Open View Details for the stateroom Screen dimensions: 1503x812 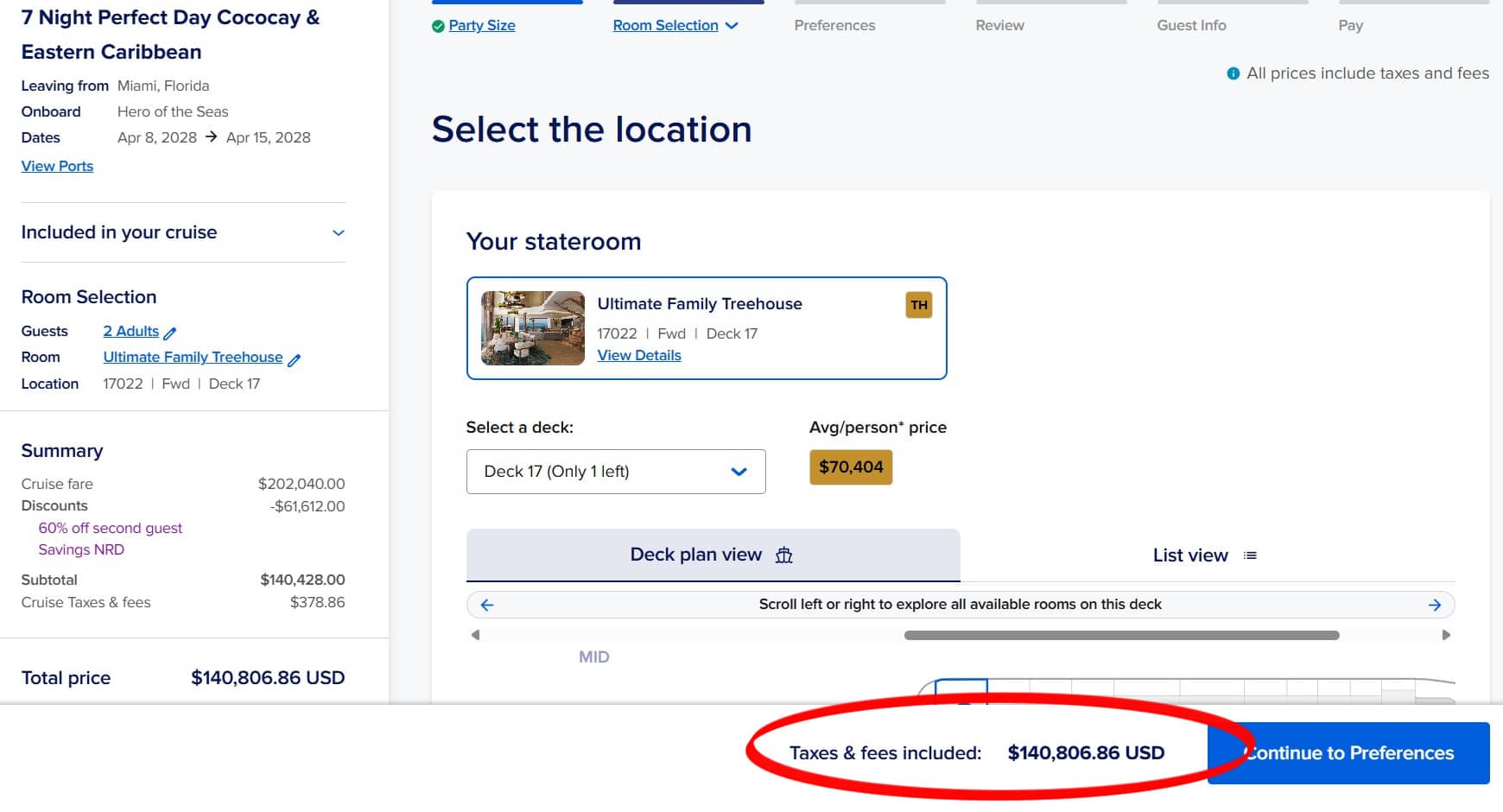pos(639,355)
